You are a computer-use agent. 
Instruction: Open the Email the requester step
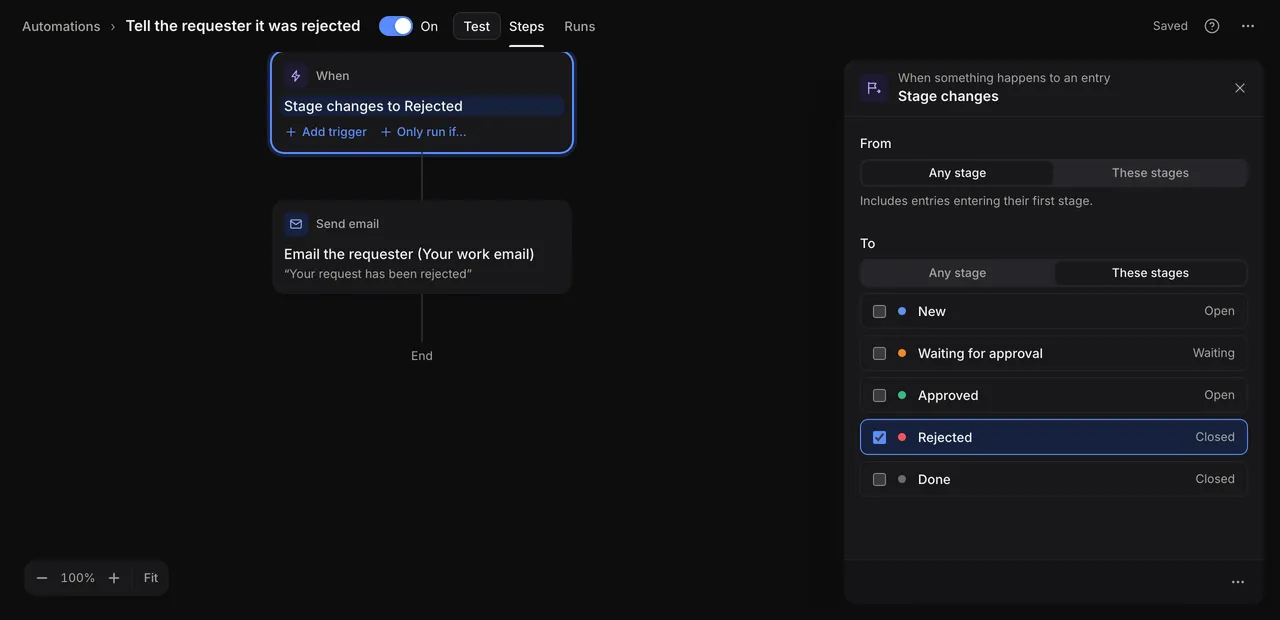pyautogui.click(x=422, y=247)
